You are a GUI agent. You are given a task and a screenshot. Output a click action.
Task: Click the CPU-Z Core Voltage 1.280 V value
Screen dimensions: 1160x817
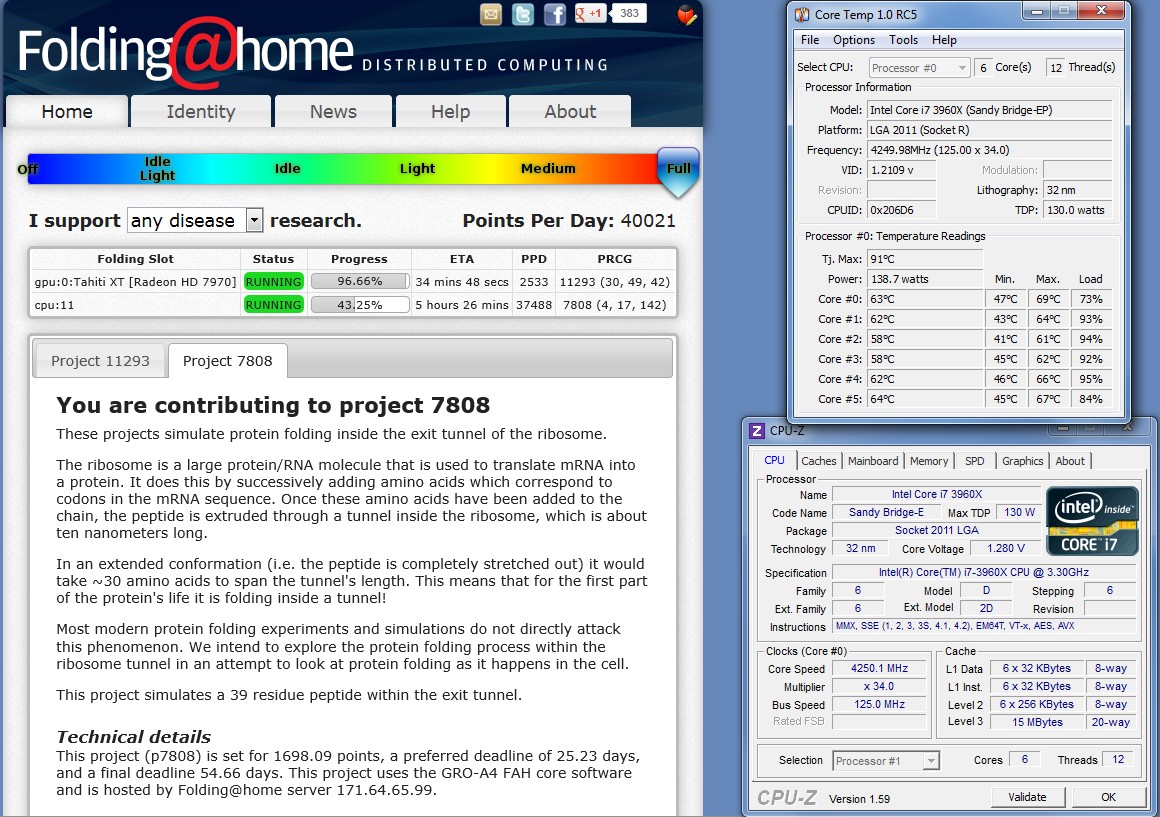(x=1006, y=548)
